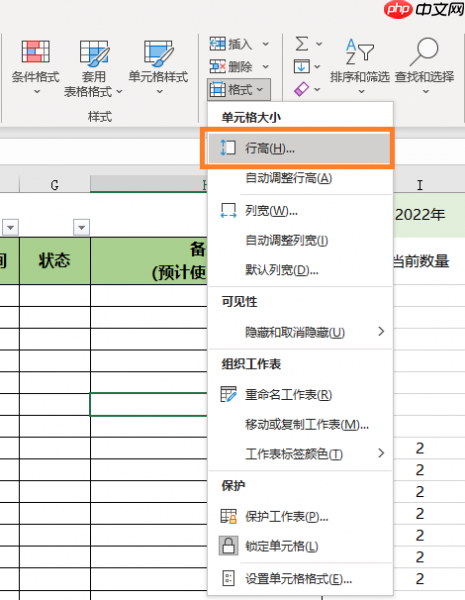Expand the 单元格样式 dropdown chevron

click(160, 91)
